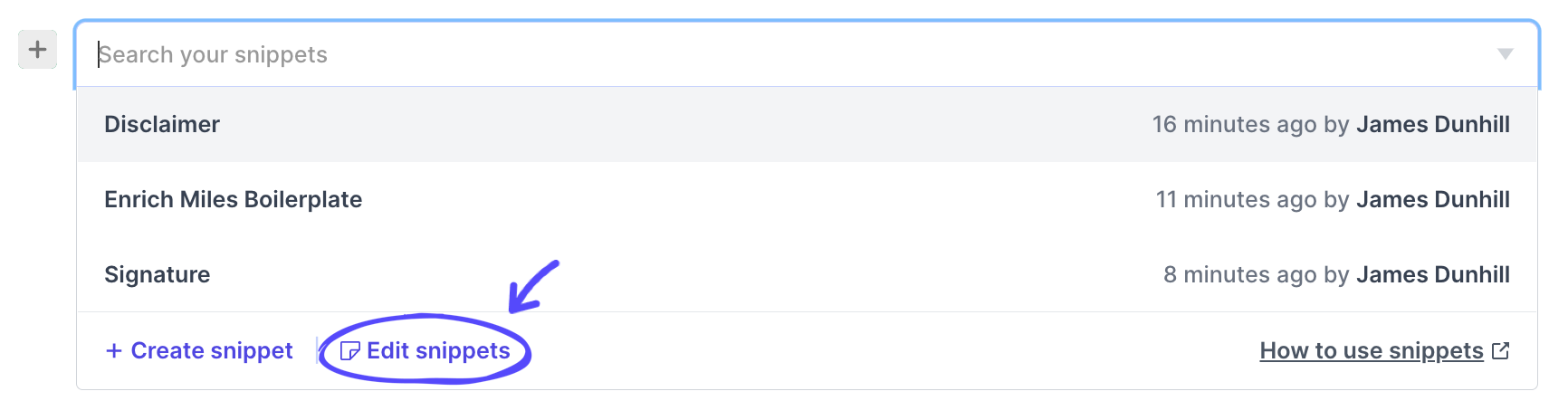Click the vertical divider before Edit snippets
Viewport: 1568px width, 420px height.
[317, 350]
